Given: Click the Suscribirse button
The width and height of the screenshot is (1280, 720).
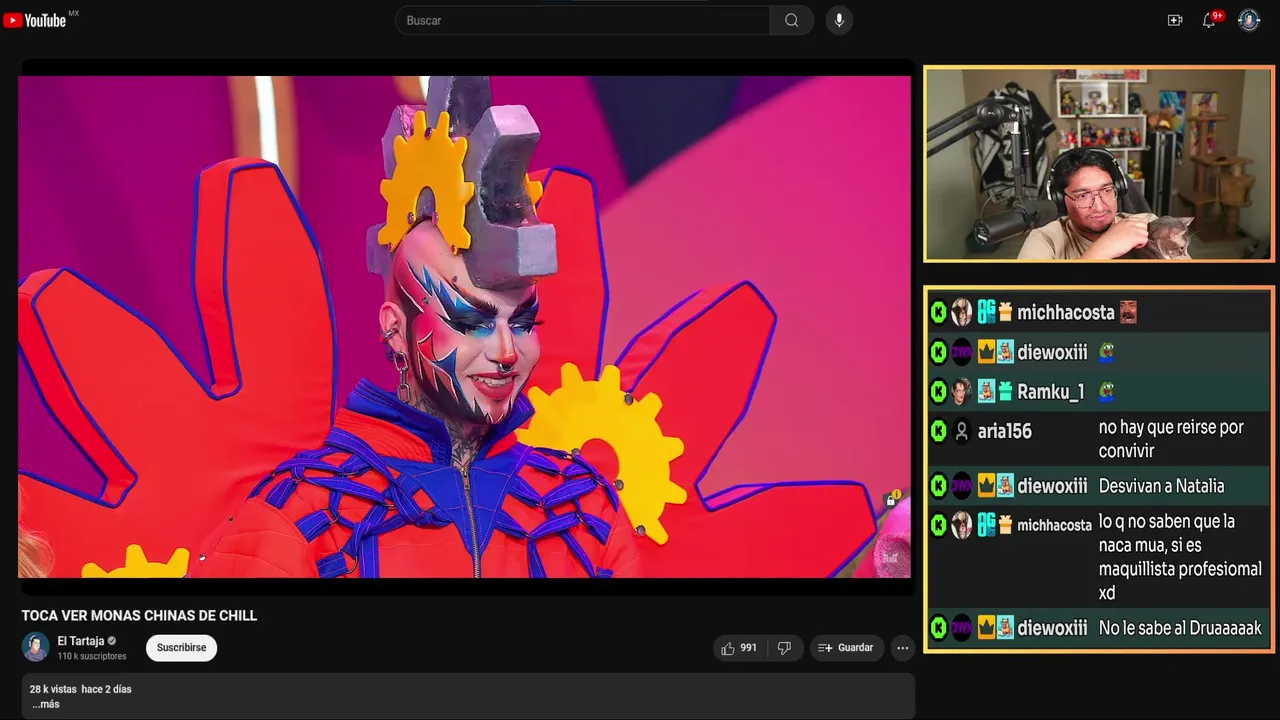Looking at the screenshot, I should [x=181, y=648].
